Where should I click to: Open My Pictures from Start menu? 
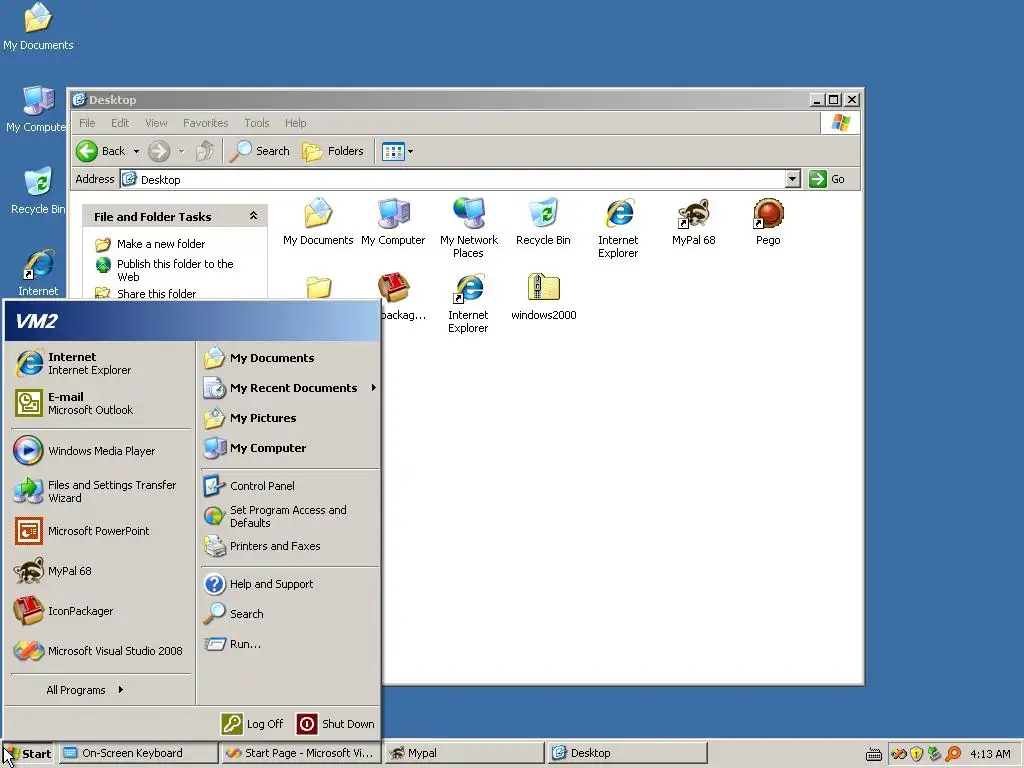pos(289,418)
